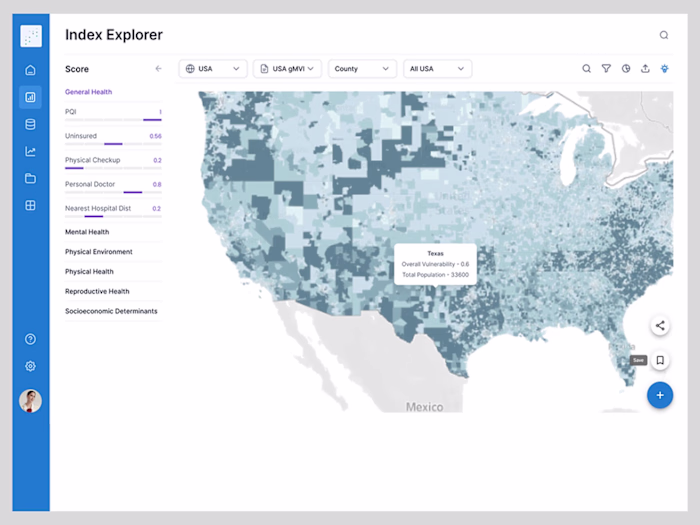Toggle the lightbulb insights icon

pyautogui.click(x=665, y=69)
